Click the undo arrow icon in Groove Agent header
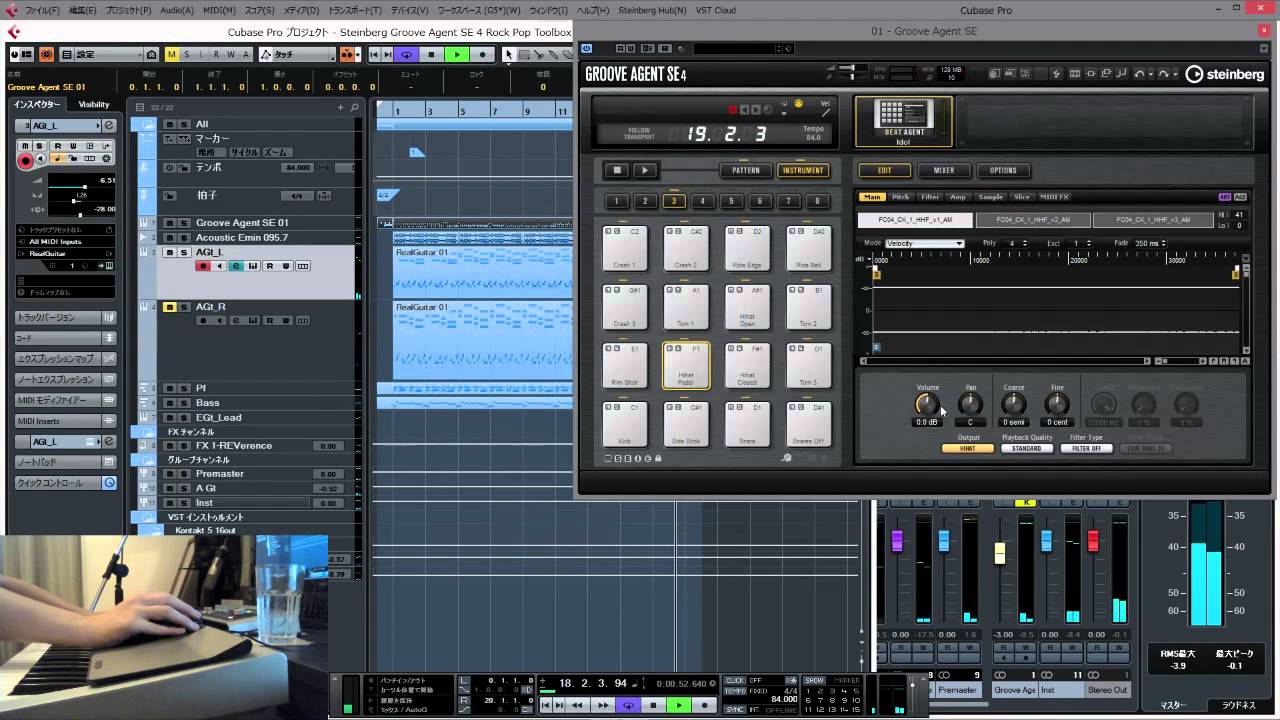 click(1139, 74)
